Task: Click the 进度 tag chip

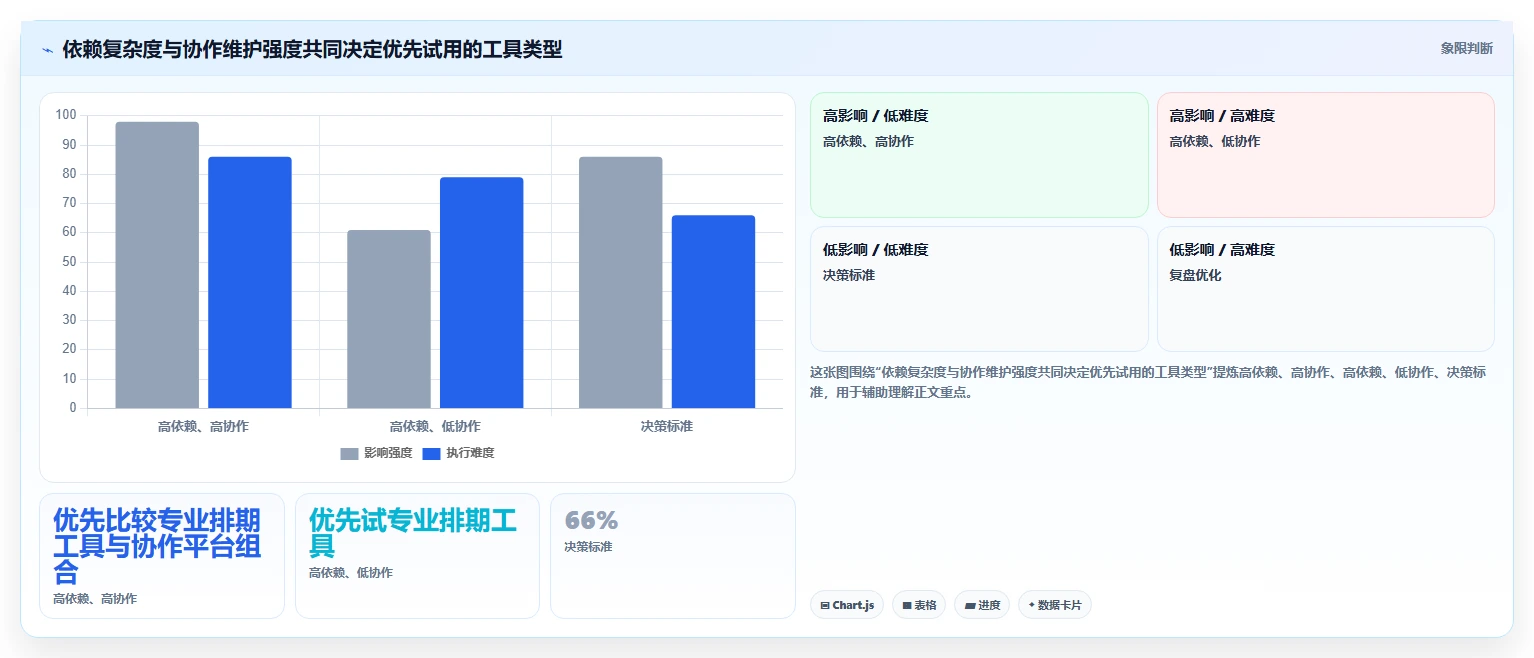Action: tap(982, 605)
